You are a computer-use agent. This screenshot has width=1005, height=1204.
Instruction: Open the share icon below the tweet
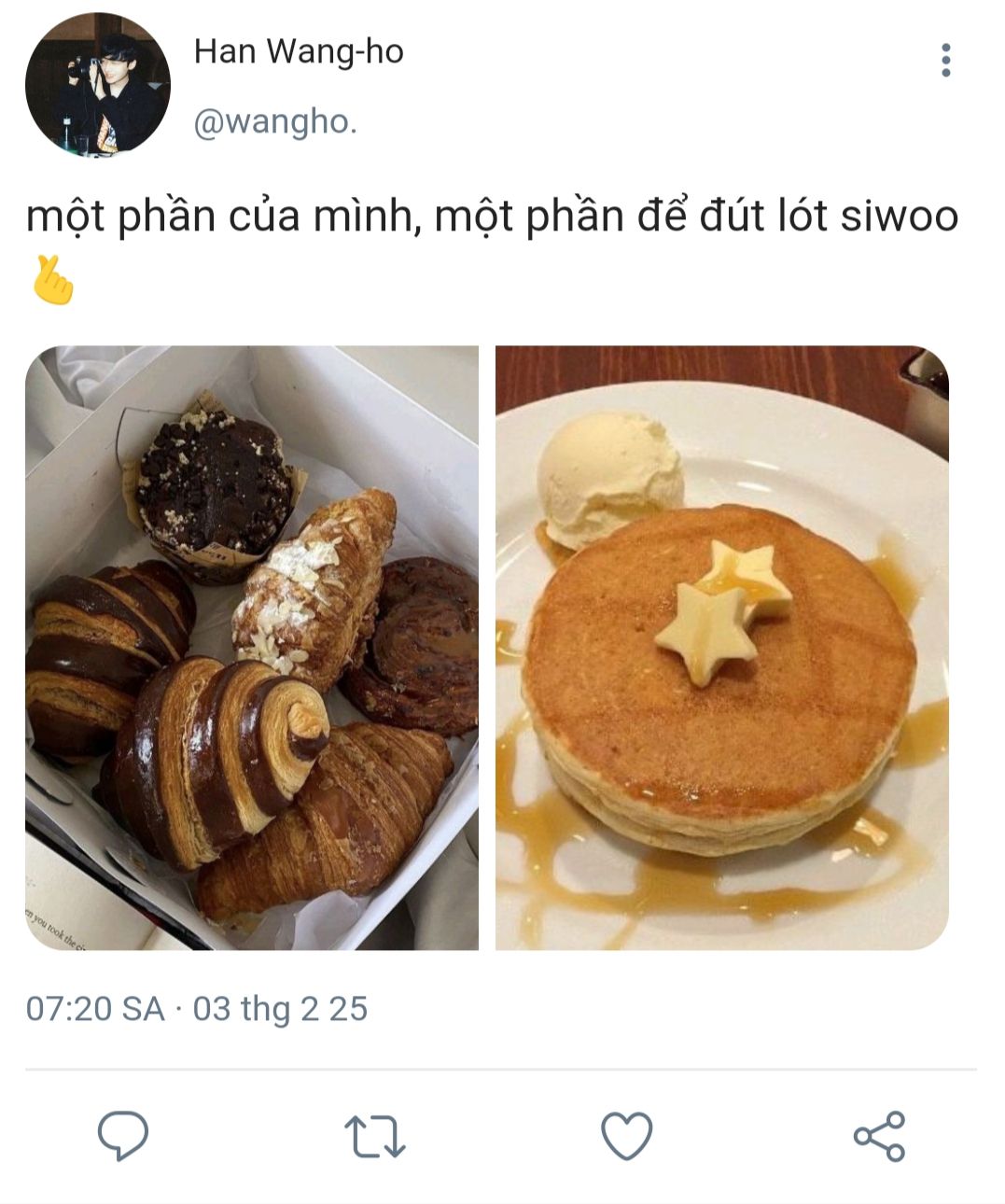click(879, 1136)
